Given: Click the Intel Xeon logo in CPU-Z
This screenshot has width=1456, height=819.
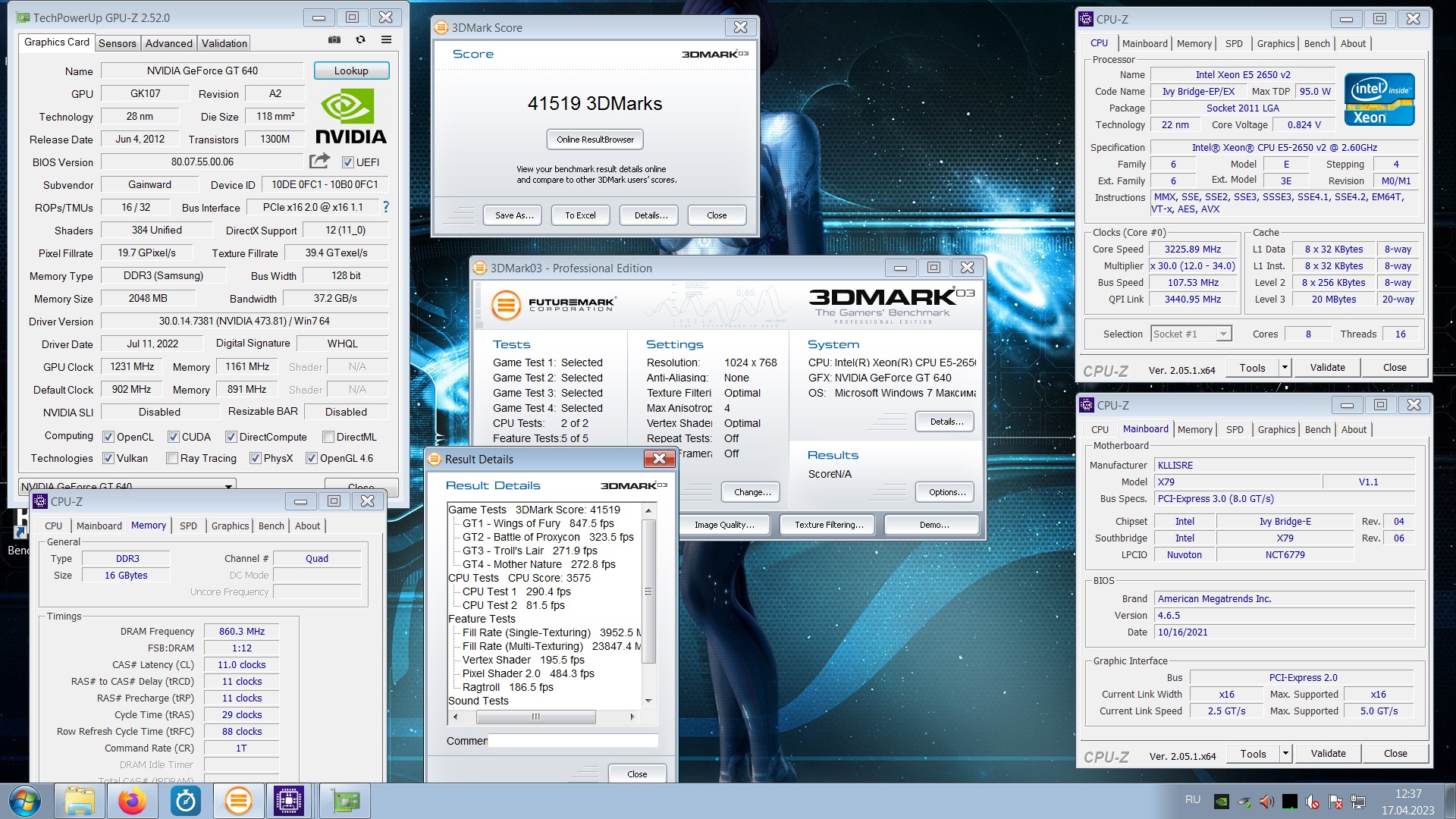Looking at the screenshot, I should (x=1379, y=99).
